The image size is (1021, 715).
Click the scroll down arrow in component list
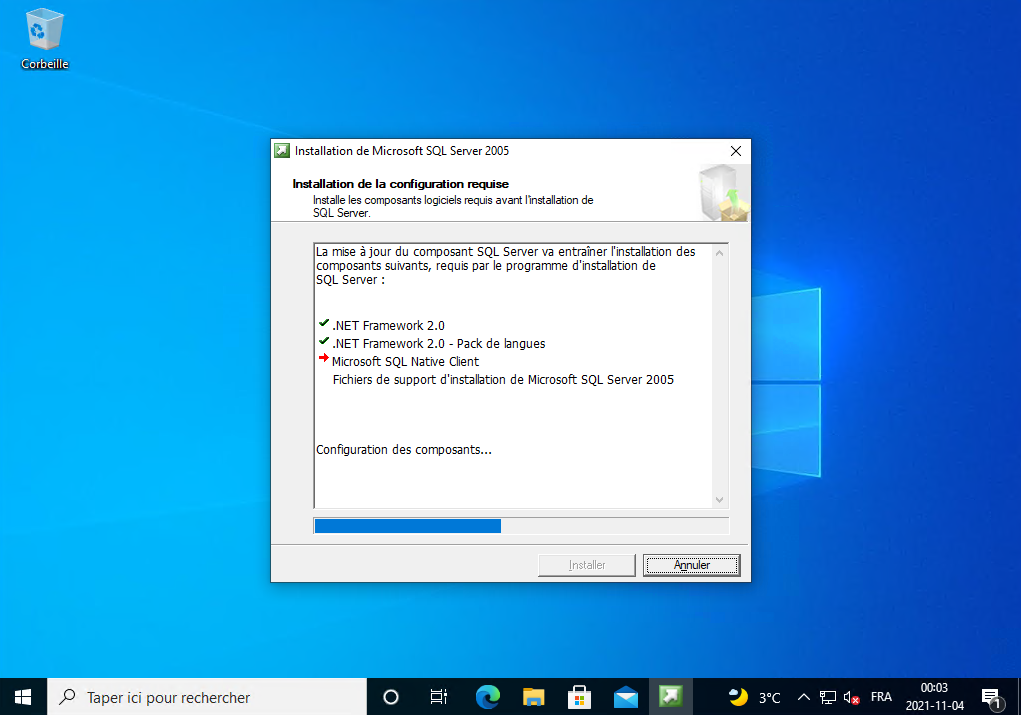pyautogui.click(x=719, y=499)
